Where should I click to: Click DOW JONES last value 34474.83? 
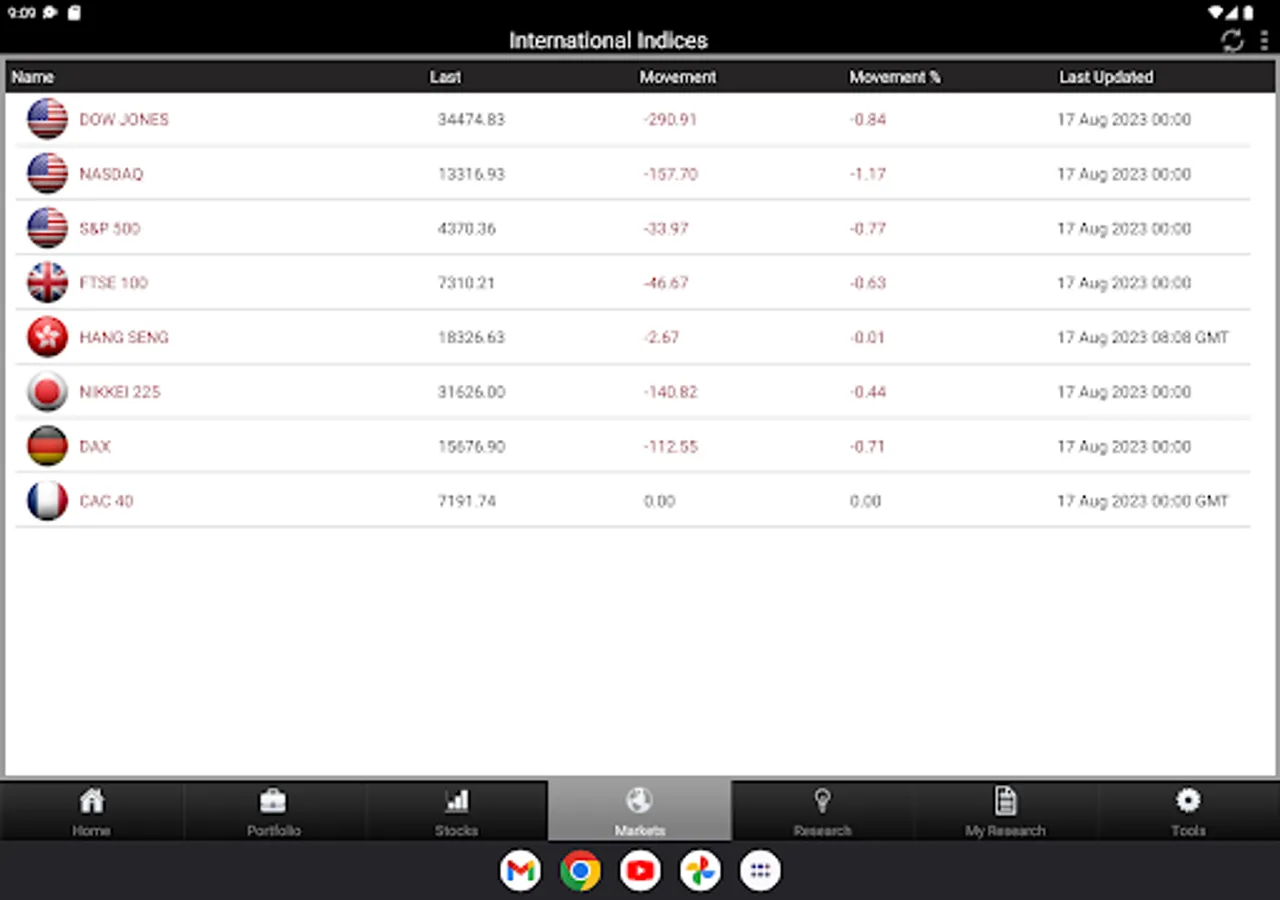tap(471, 119)
